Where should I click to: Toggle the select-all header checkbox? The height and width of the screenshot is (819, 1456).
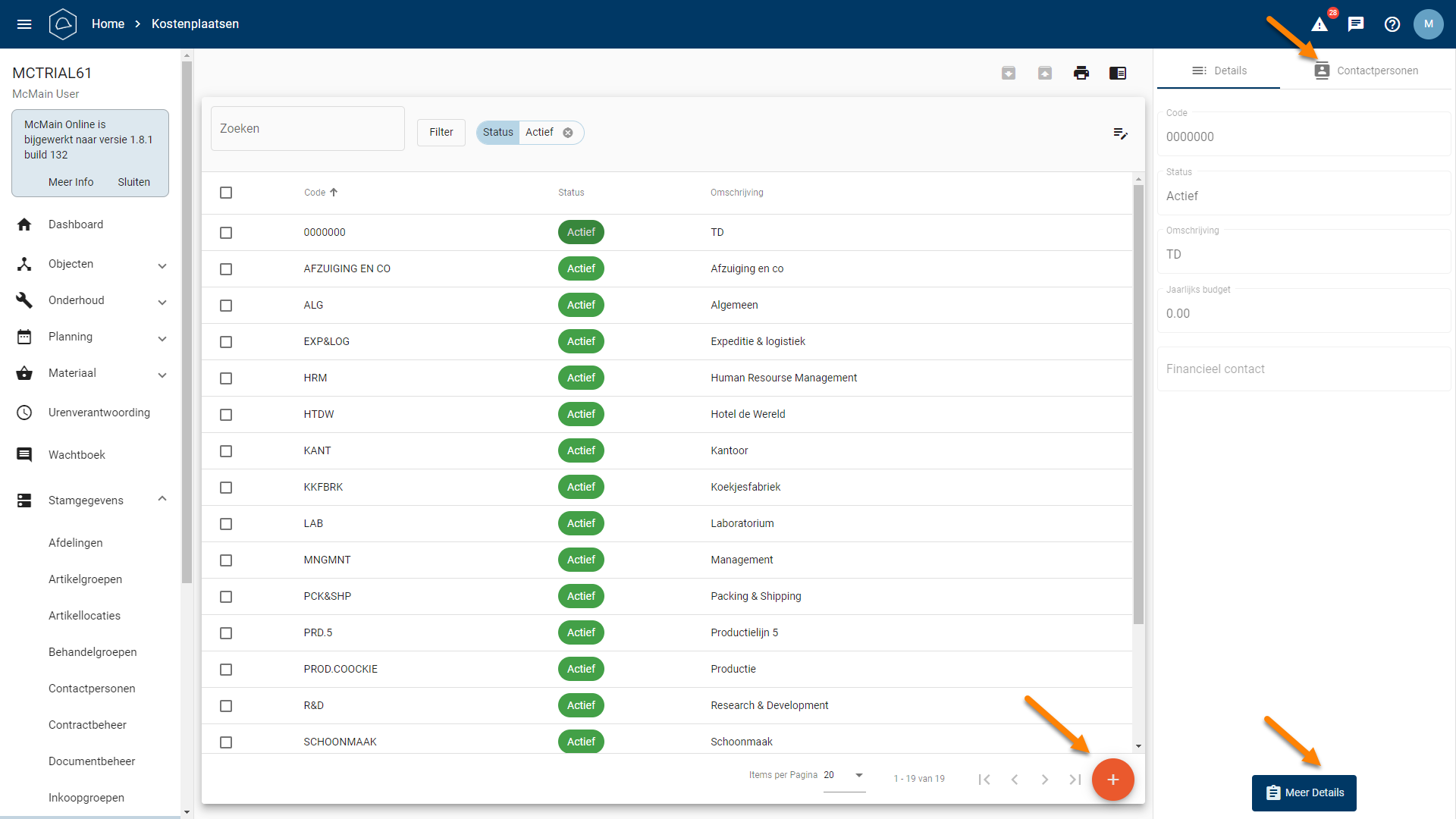(x=226, y=193)
